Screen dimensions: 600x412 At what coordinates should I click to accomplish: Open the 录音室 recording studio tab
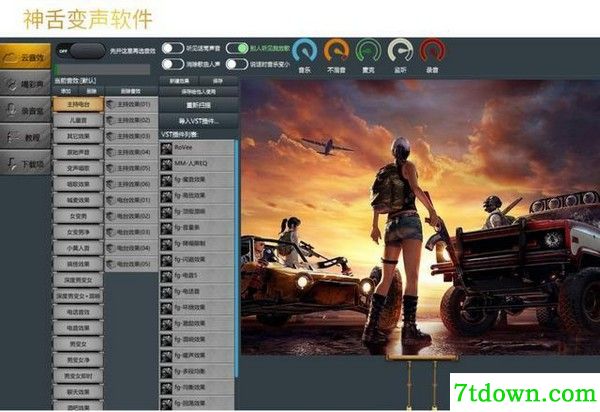click(25, 111)
